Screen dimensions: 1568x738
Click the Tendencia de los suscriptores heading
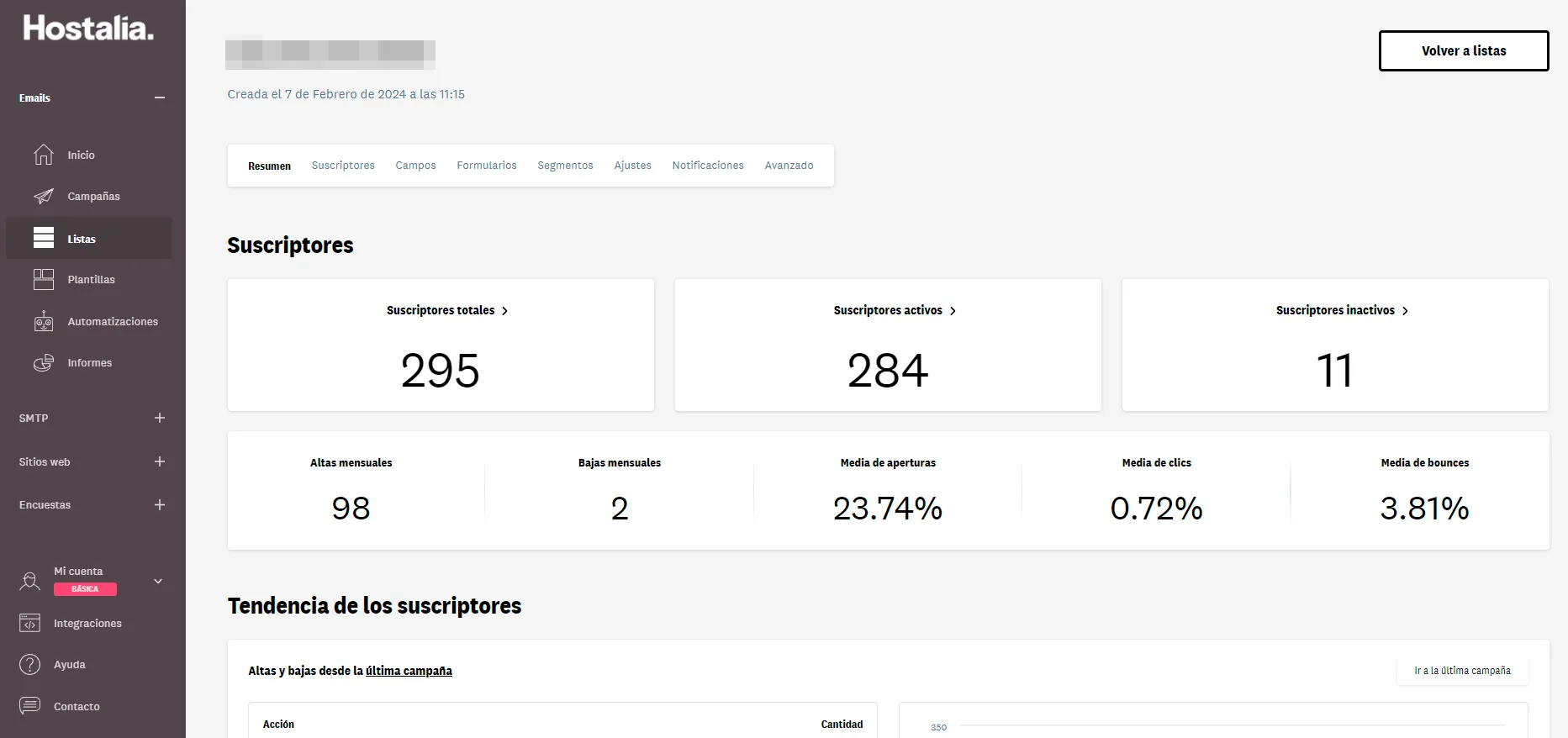(374, 606)
